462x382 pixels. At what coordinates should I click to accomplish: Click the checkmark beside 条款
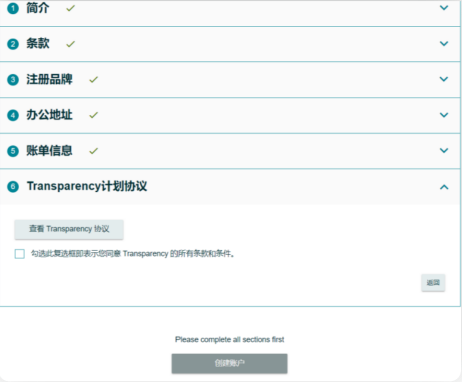tap(70, 44)
